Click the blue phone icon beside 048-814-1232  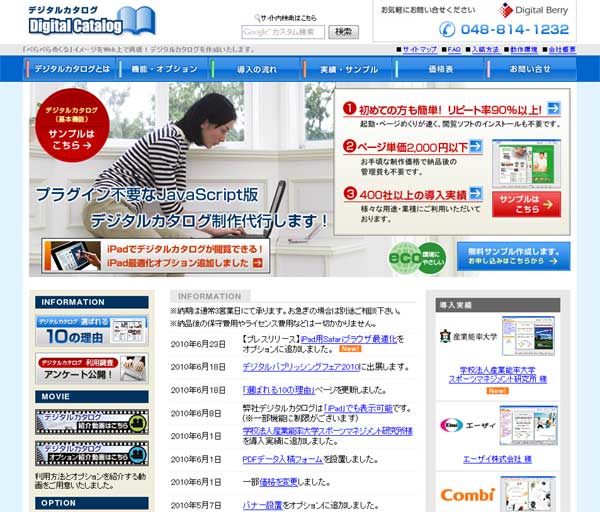[x=447, y=29]
